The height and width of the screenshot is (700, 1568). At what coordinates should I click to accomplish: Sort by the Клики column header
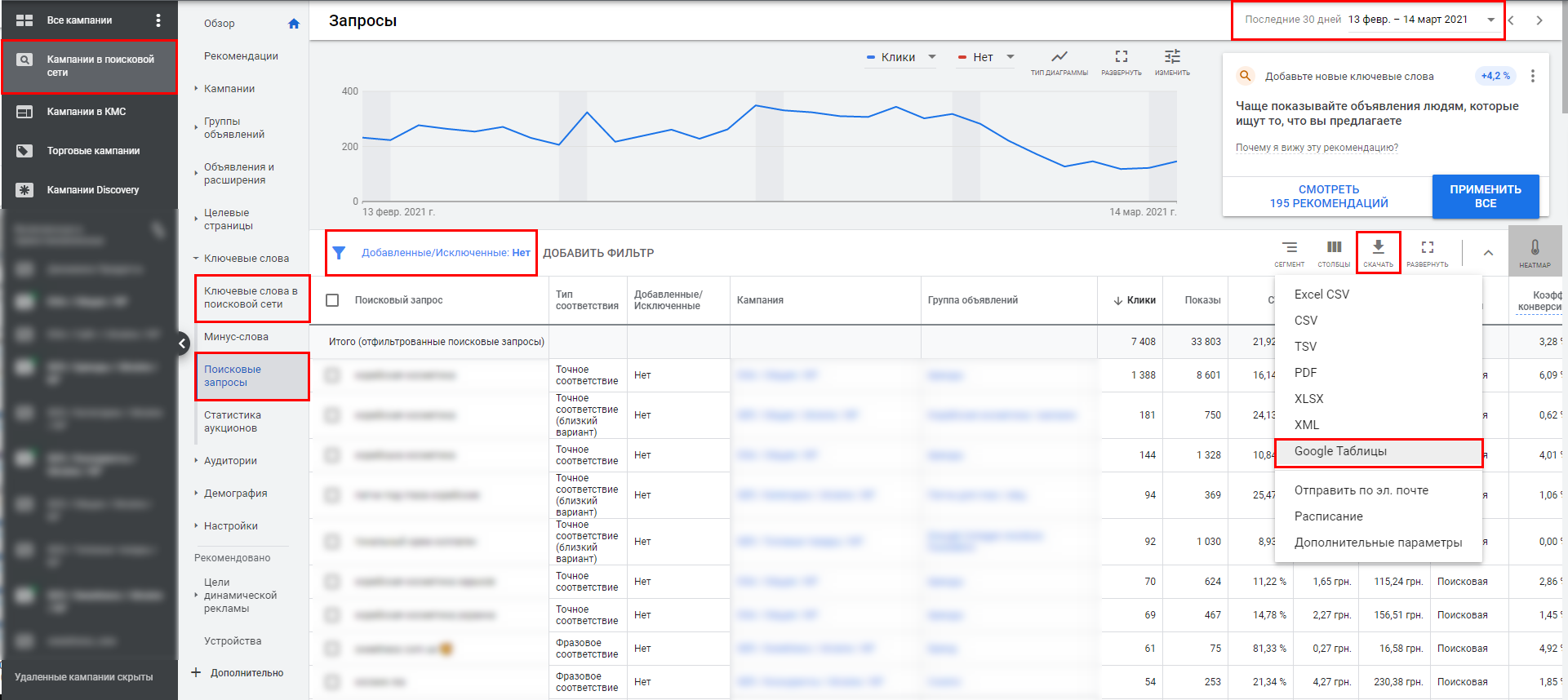pos(1135,300)
